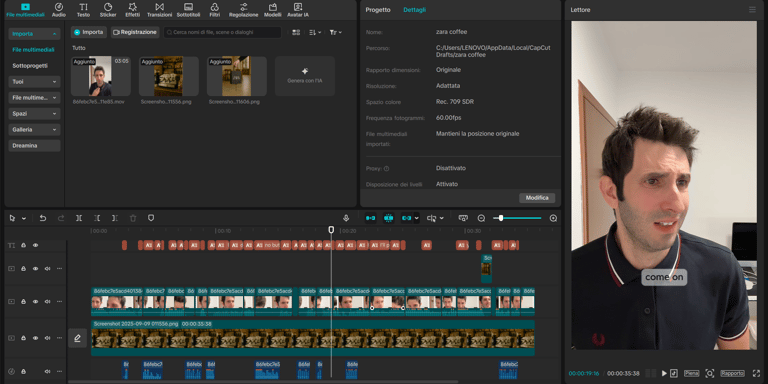
Task: Open the filter dropdown in media panel
Action: [336, 32]
